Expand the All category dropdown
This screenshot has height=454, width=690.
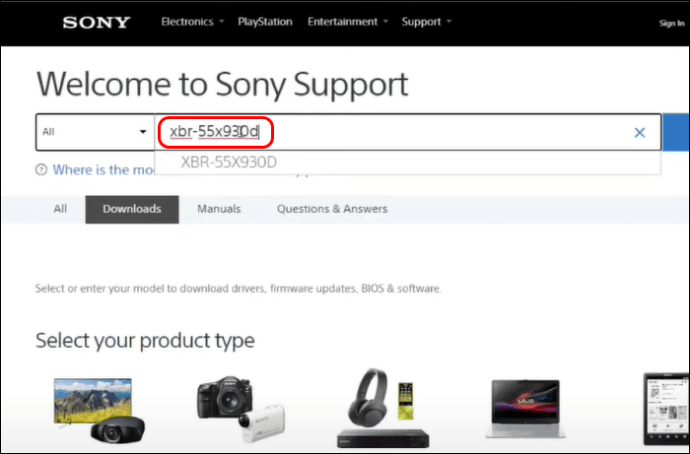pyautogui.click(x=95, y=132)
